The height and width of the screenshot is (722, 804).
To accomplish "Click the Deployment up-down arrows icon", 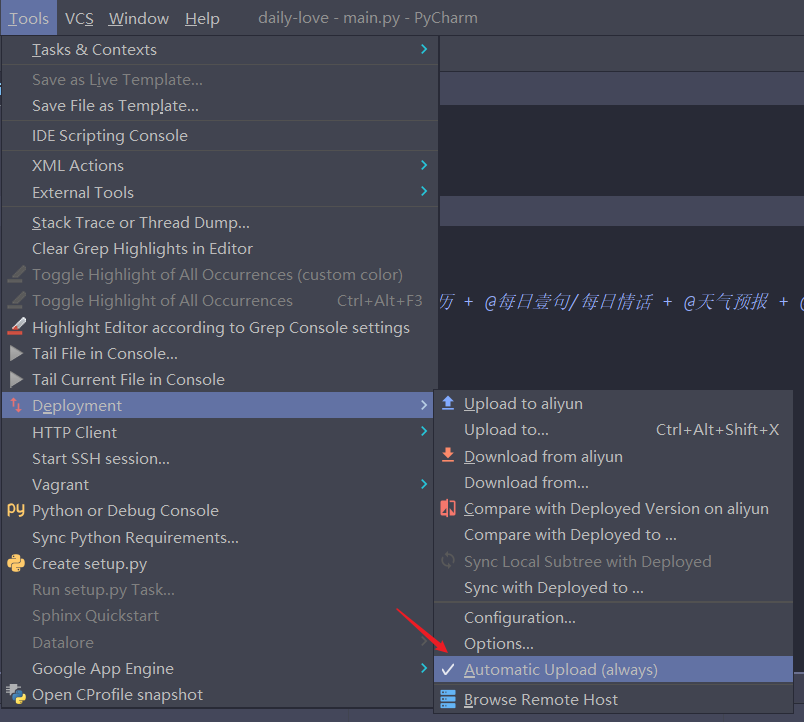I will point(16,405).
